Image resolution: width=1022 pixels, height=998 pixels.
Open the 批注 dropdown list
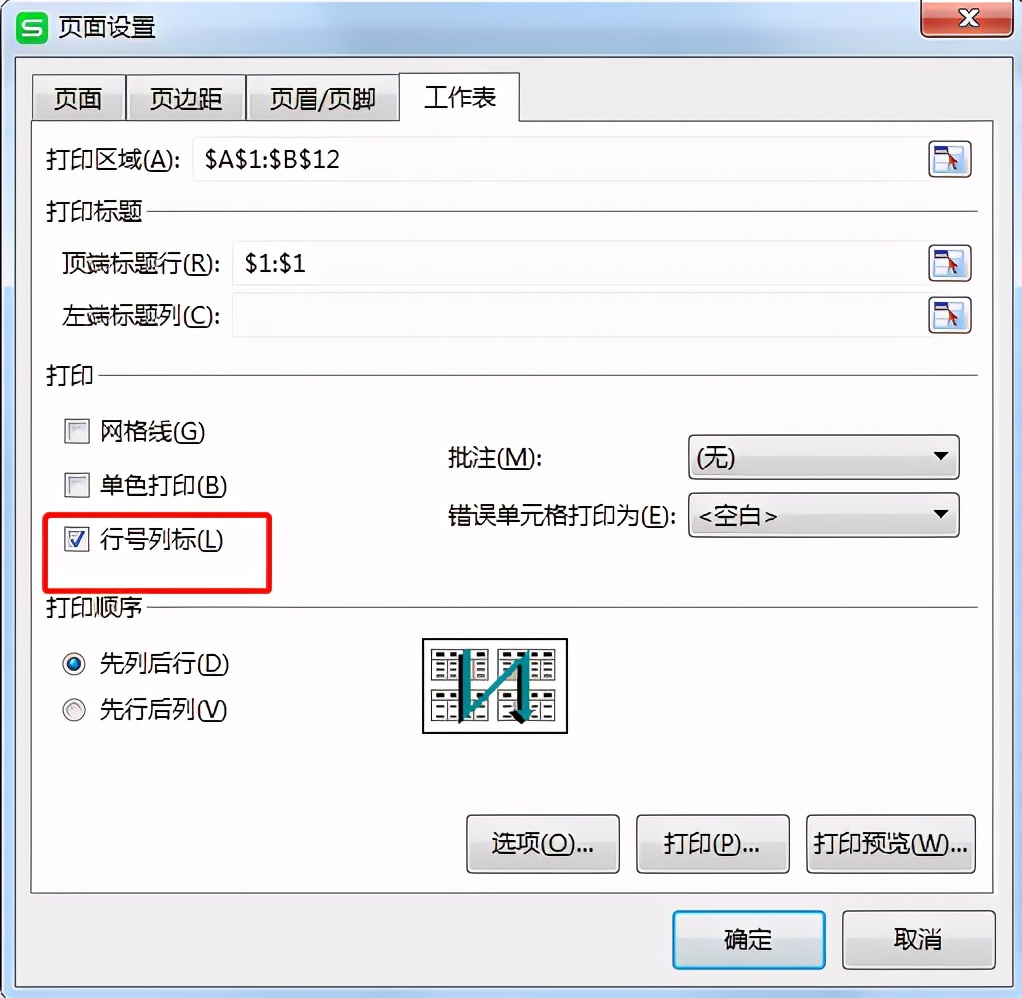(823, 457)
